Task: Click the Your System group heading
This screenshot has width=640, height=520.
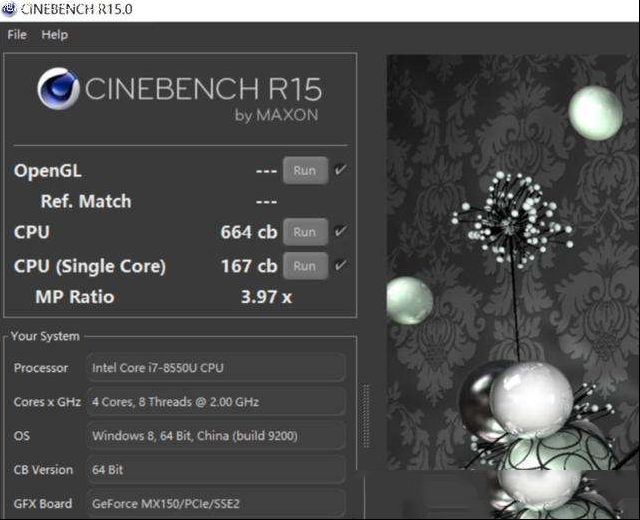Action: coord(45,336)
